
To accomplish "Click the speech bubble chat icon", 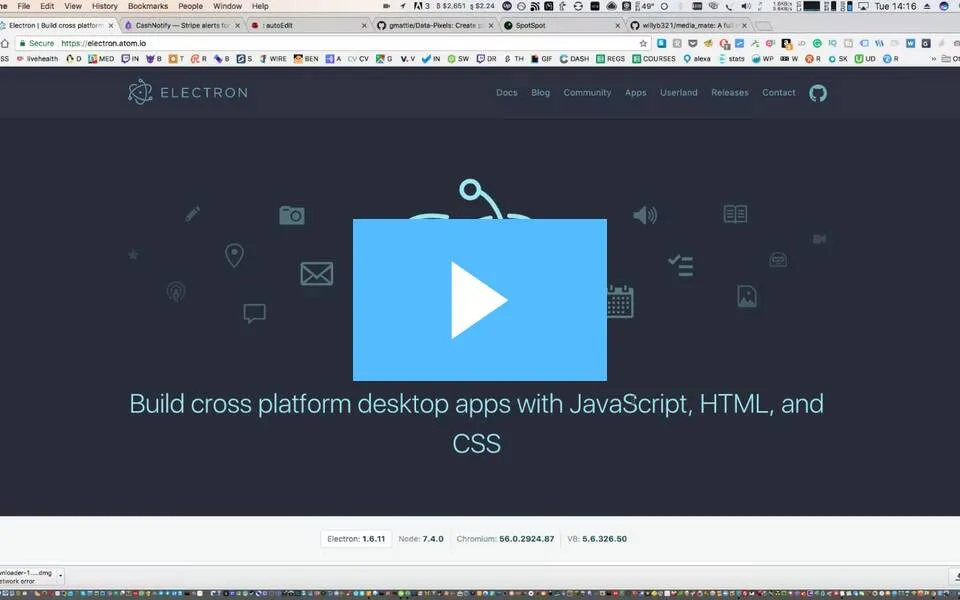I will [254, 313].
